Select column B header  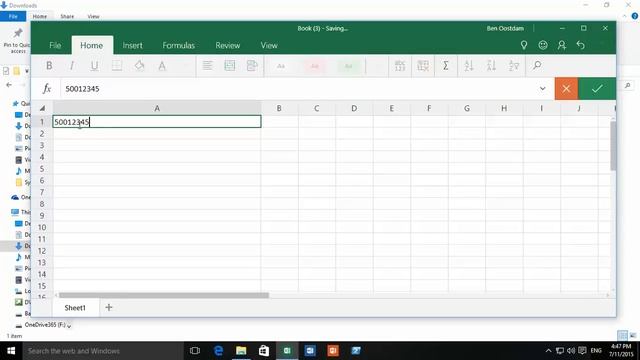point(279,108)
